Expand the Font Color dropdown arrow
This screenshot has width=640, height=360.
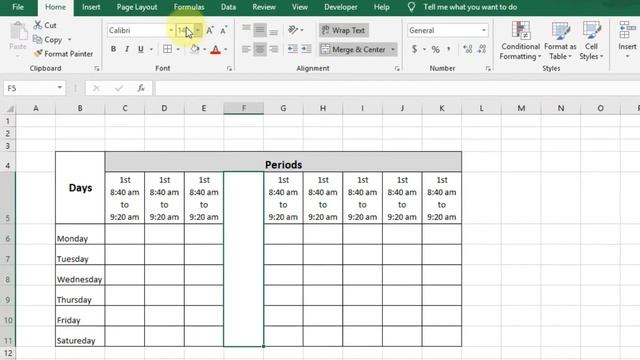(x=226, y=49)
